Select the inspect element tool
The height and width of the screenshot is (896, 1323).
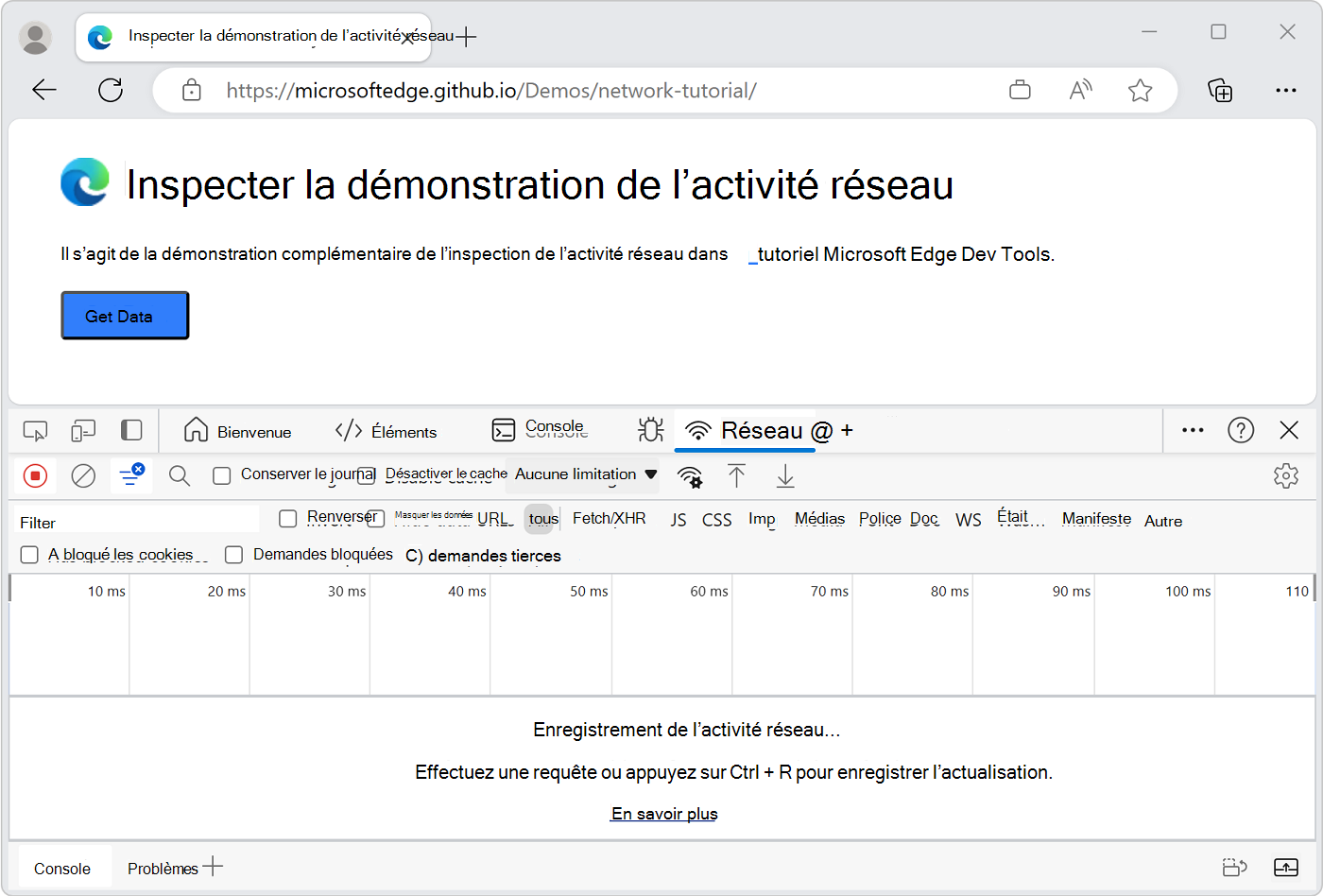[x=35, y=430]
